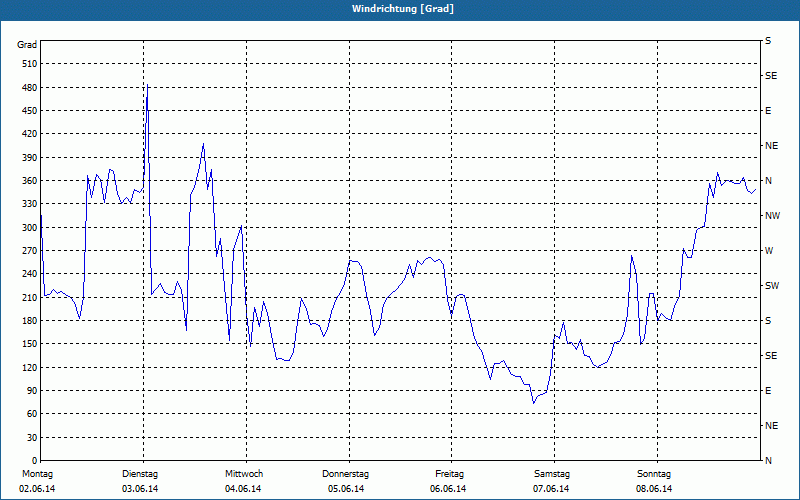Viewport: 800px width, 500px height.
Task: Select the date 05.06.14
Action: click(346, 489)
